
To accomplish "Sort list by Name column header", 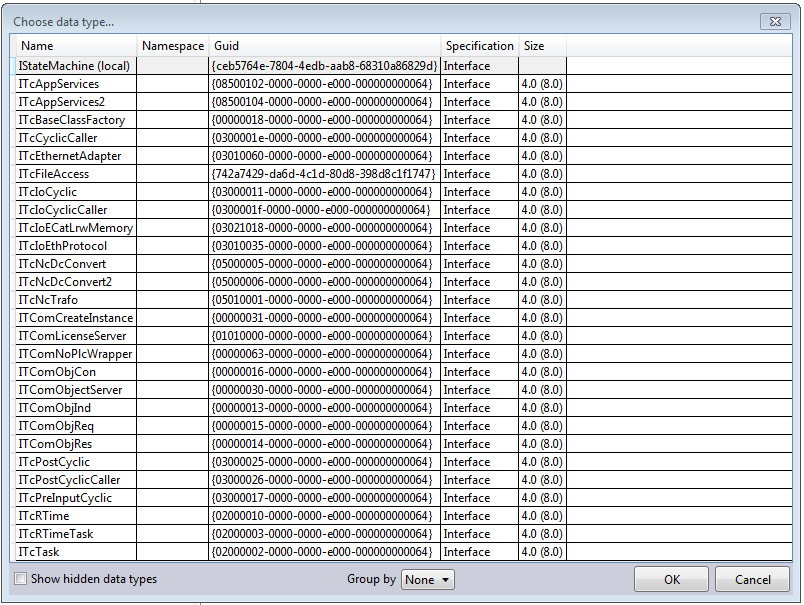I will pos(77,46).
